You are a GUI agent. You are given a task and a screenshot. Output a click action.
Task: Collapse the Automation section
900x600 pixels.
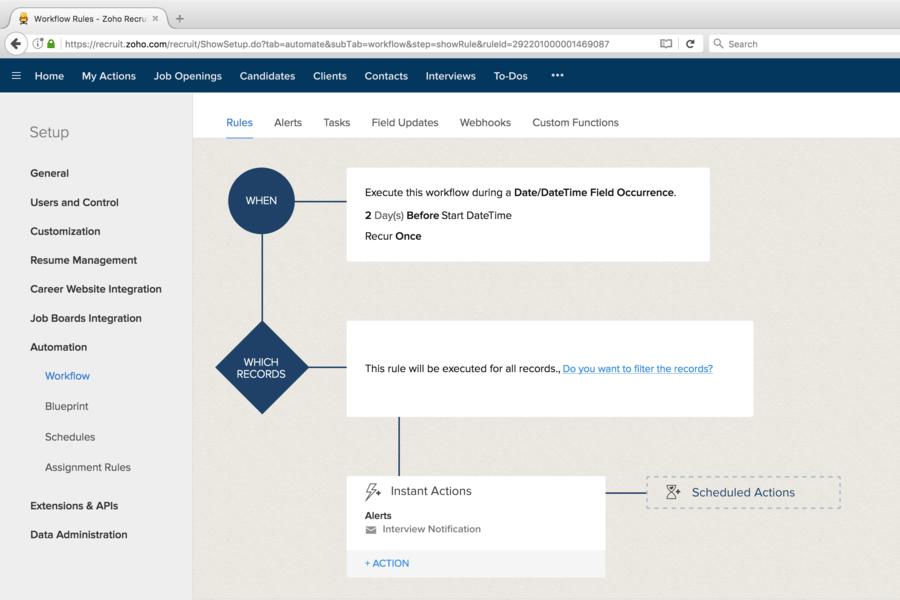(x=58, y=346)
